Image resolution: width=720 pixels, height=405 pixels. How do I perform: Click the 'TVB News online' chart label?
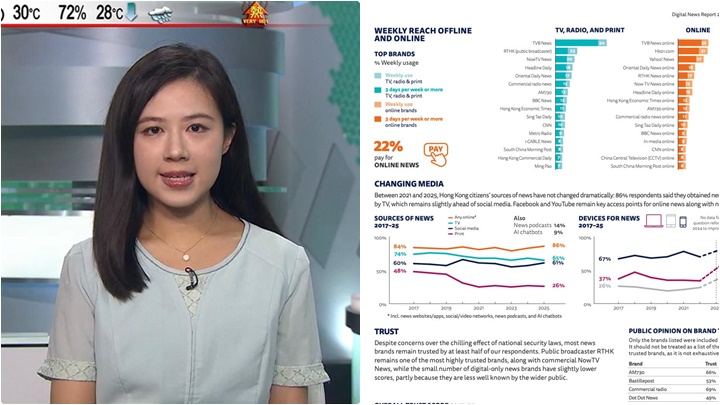(x=658, y=43)
